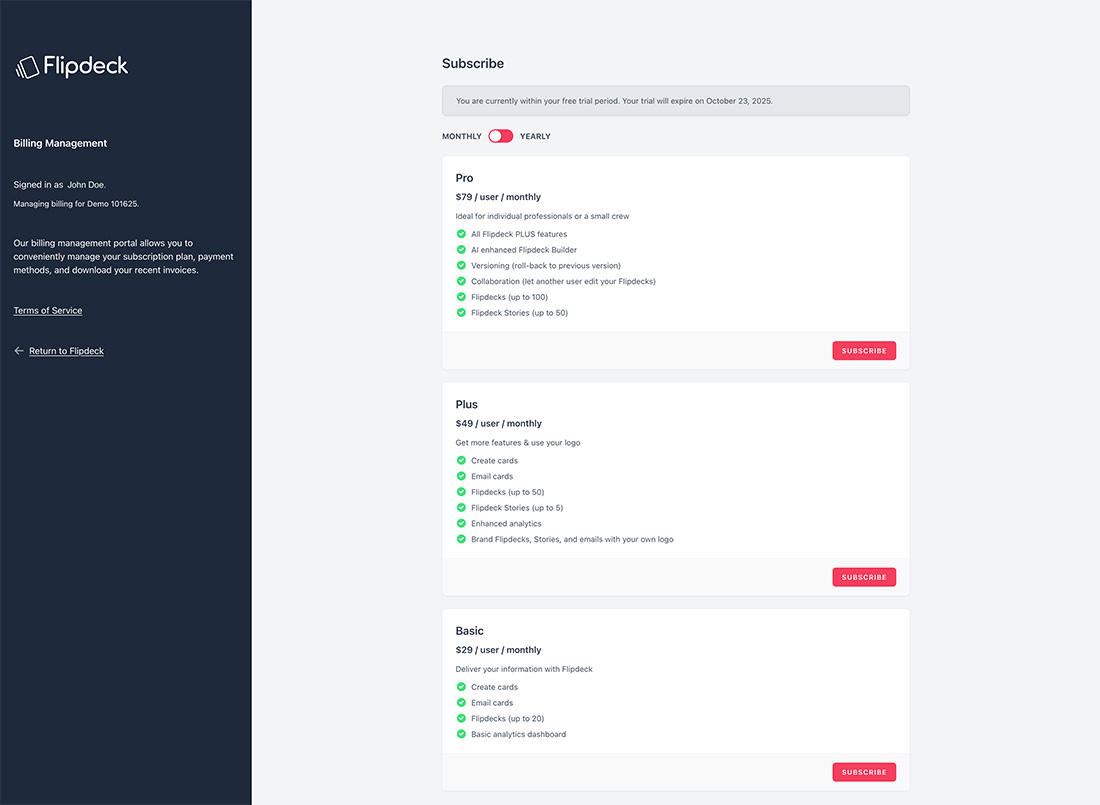Subscribe to the Plus plan
The image size is (1100, 805).
[x=863, y=576]
